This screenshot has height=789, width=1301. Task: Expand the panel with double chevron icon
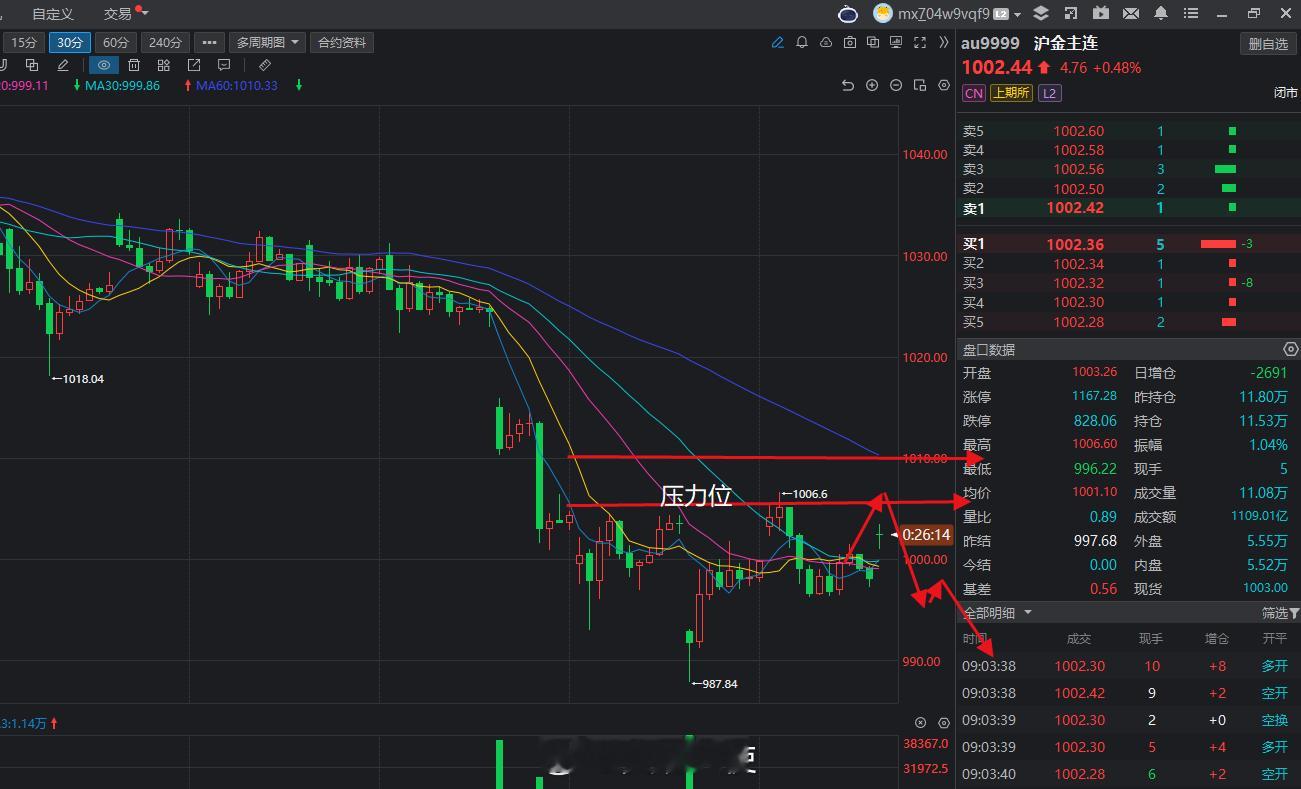click(x=944, y=43)
